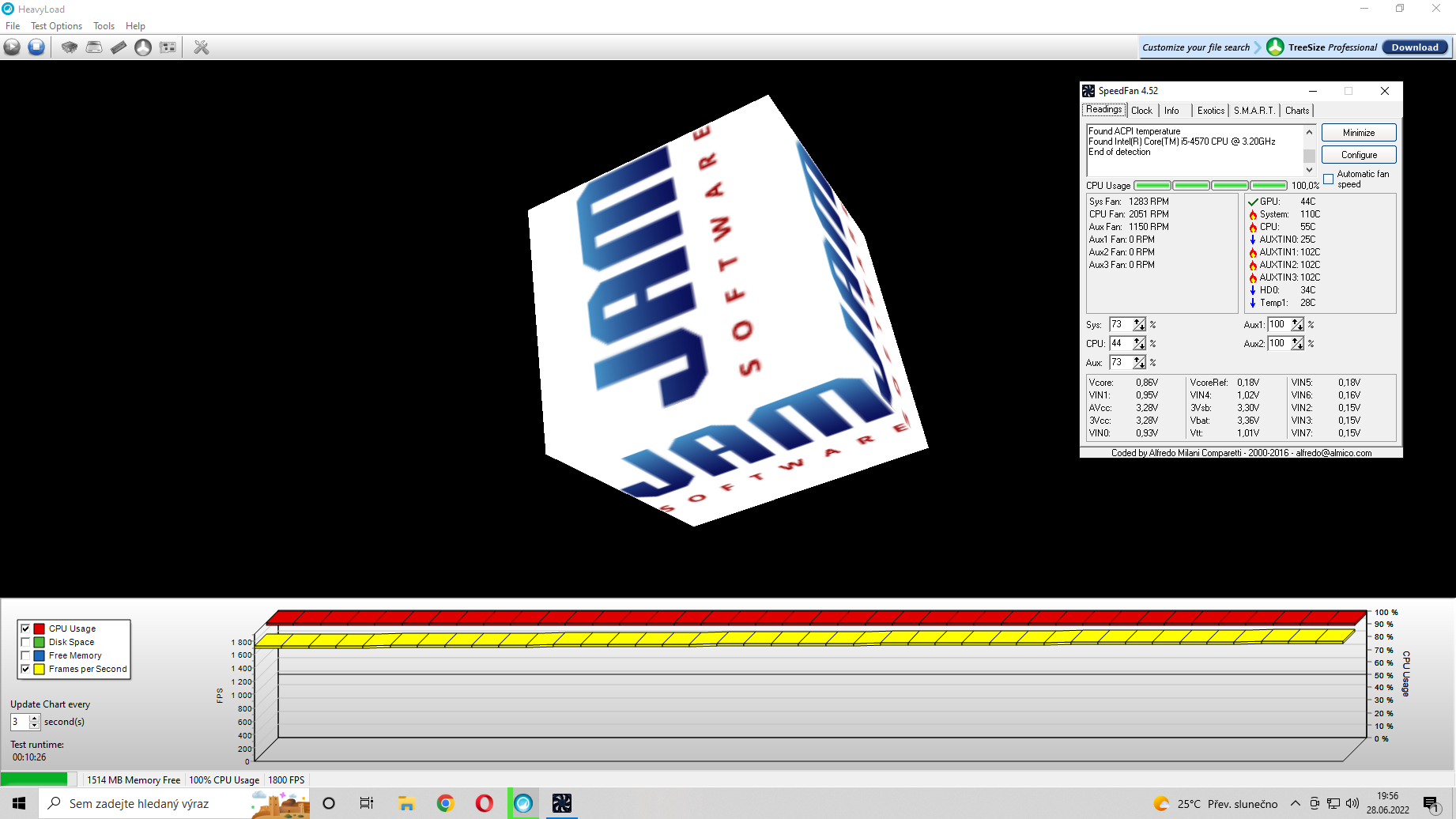1456x819 pixels.
Task: Open Google Chrome from the taskbar
Action: coord(446,803)
